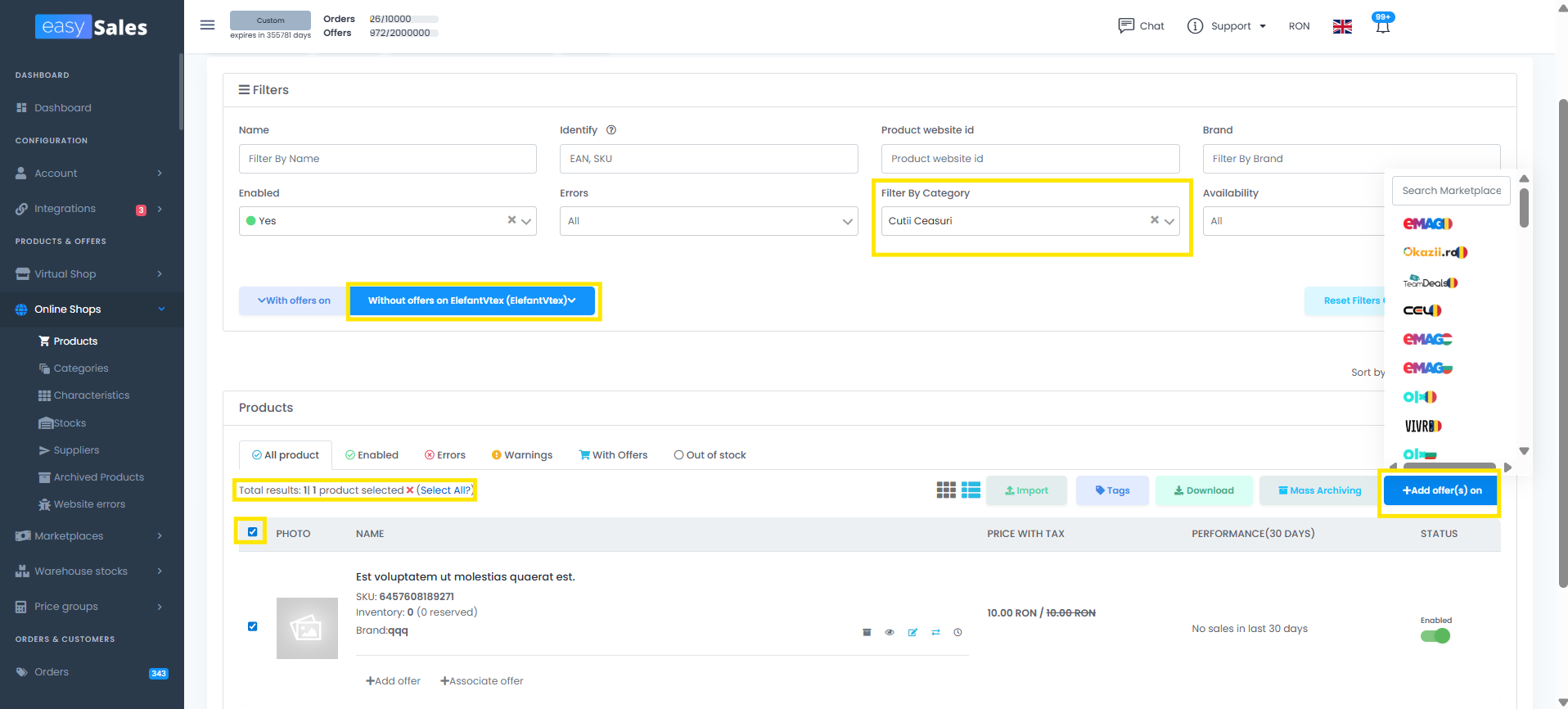
Task: Open Without offers on ElefantVtex dropdown
Action: click(472, 300)
